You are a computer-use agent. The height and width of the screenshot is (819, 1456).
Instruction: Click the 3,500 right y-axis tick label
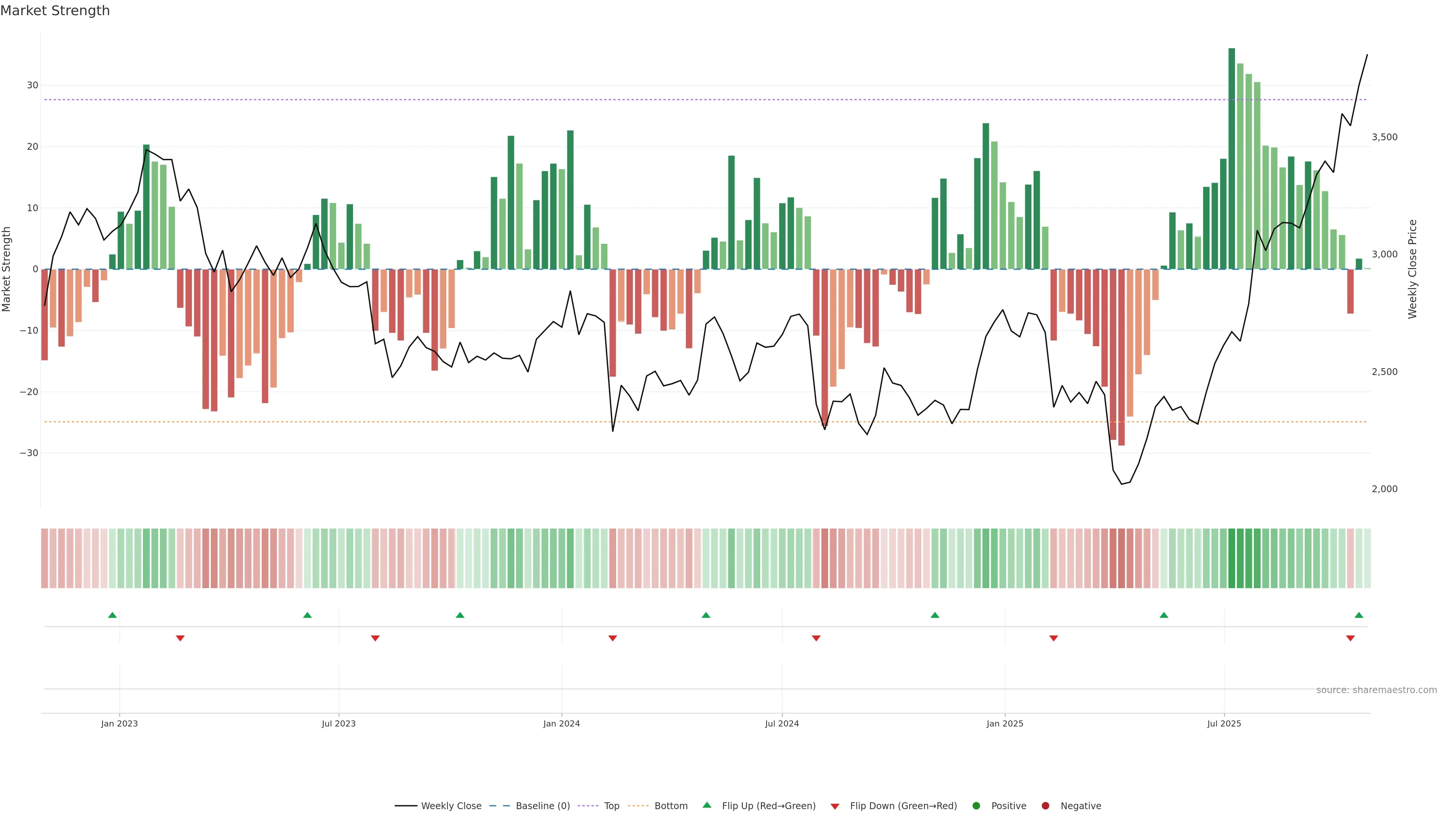[1384, 137]
